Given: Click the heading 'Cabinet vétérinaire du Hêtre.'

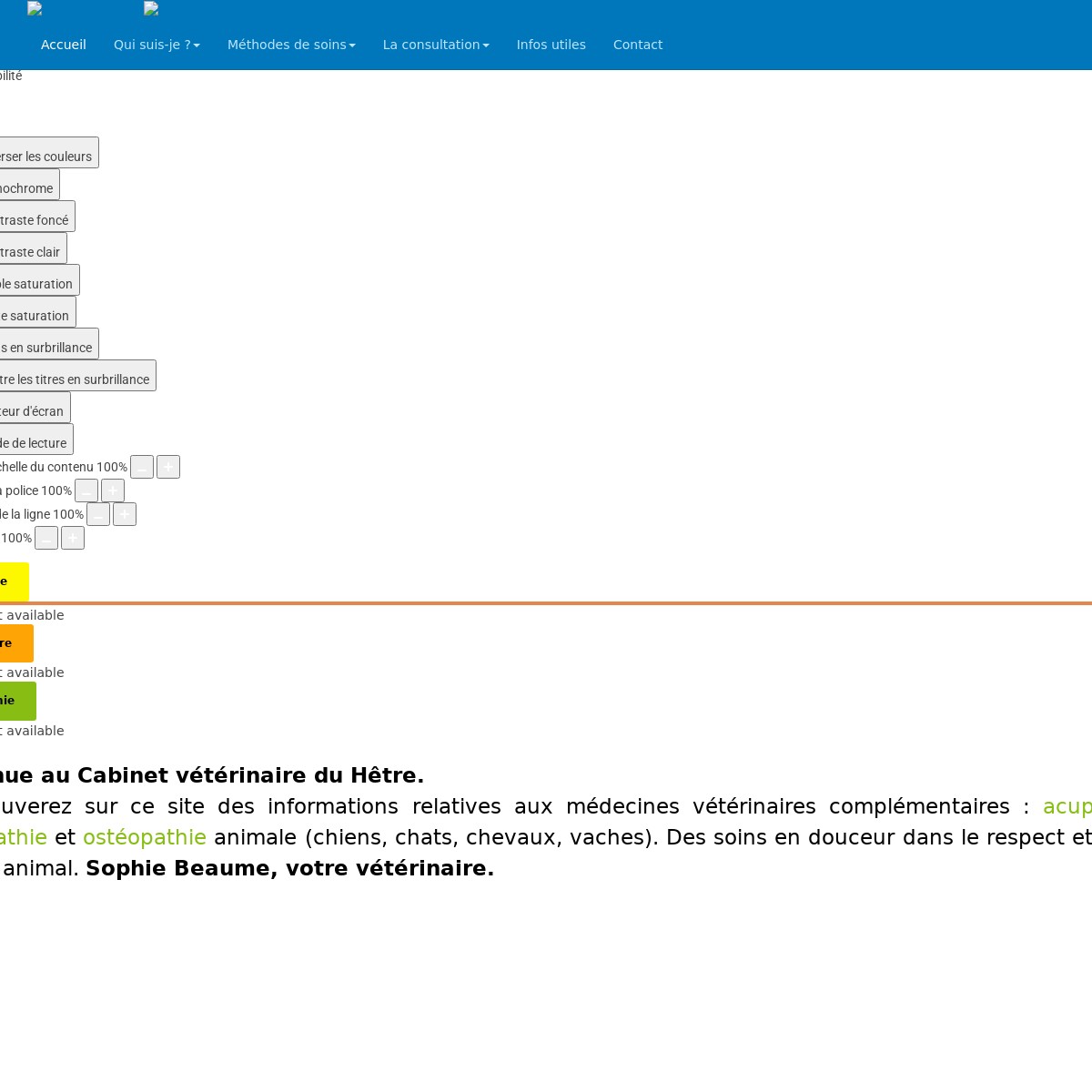Looking at the screenshot, I should (x=250, y=775).
